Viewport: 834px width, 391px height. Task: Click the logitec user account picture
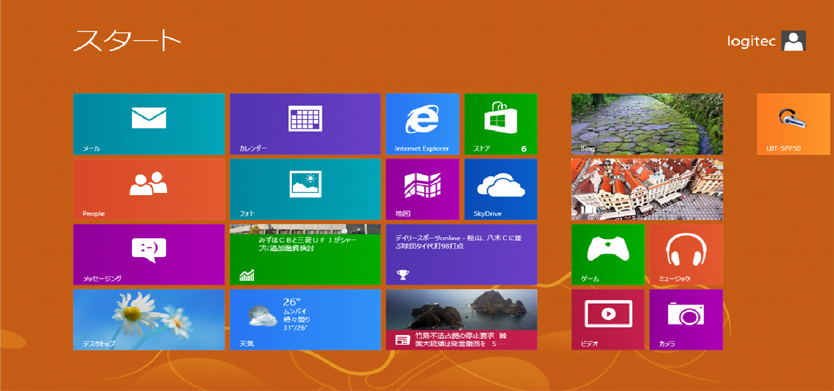coord(794,41)
